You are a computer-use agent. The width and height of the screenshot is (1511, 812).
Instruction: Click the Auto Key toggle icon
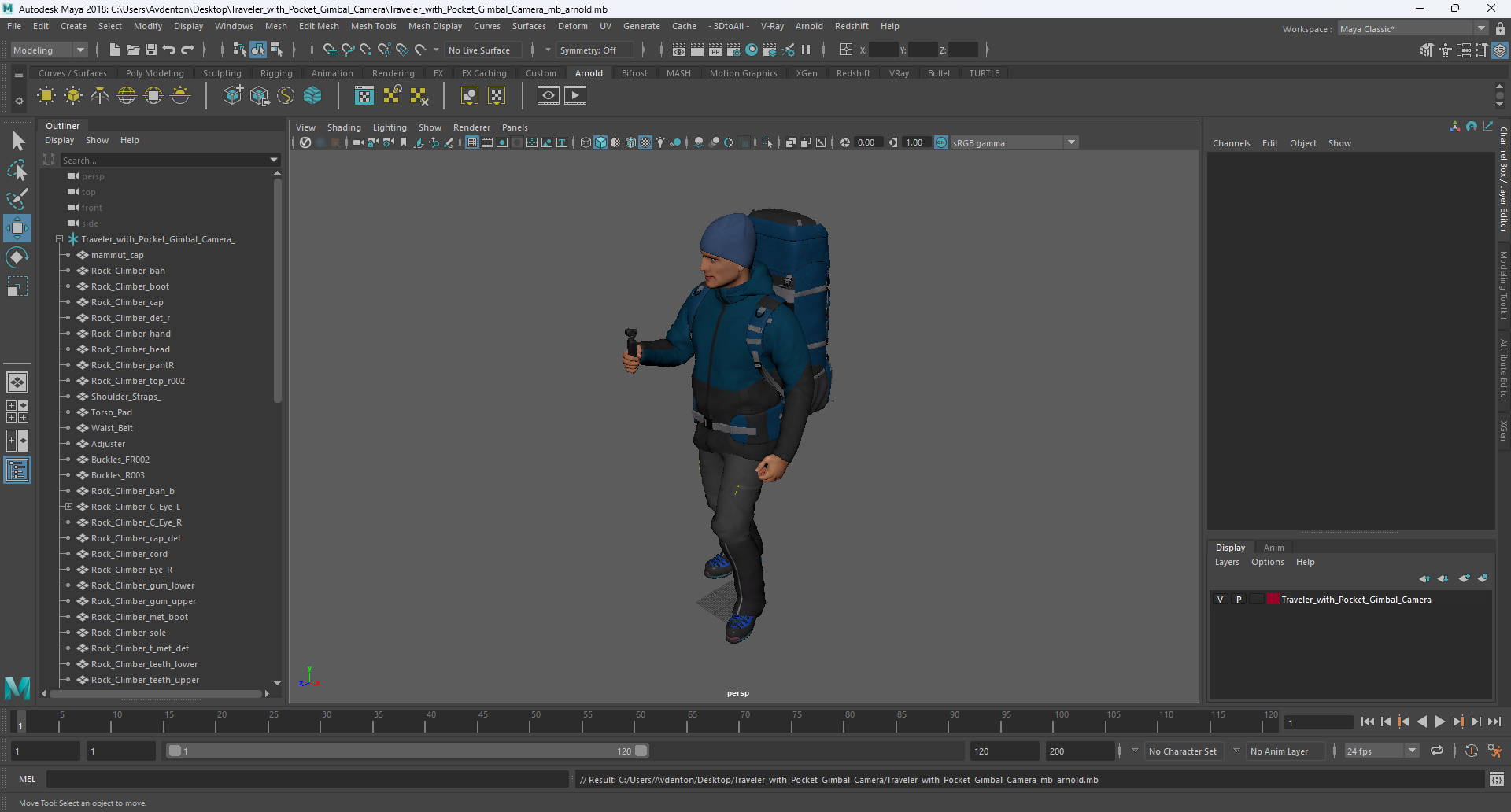click(x=1472, y=751)
